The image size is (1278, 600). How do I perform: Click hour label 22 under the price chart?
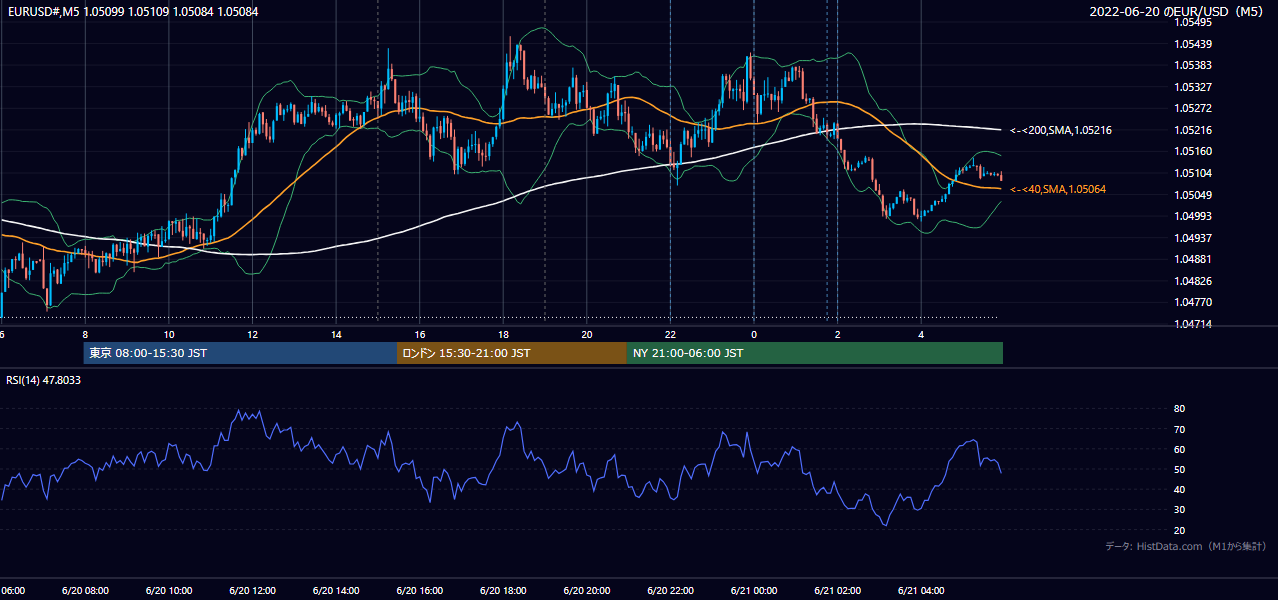click(x=670, y=334)
